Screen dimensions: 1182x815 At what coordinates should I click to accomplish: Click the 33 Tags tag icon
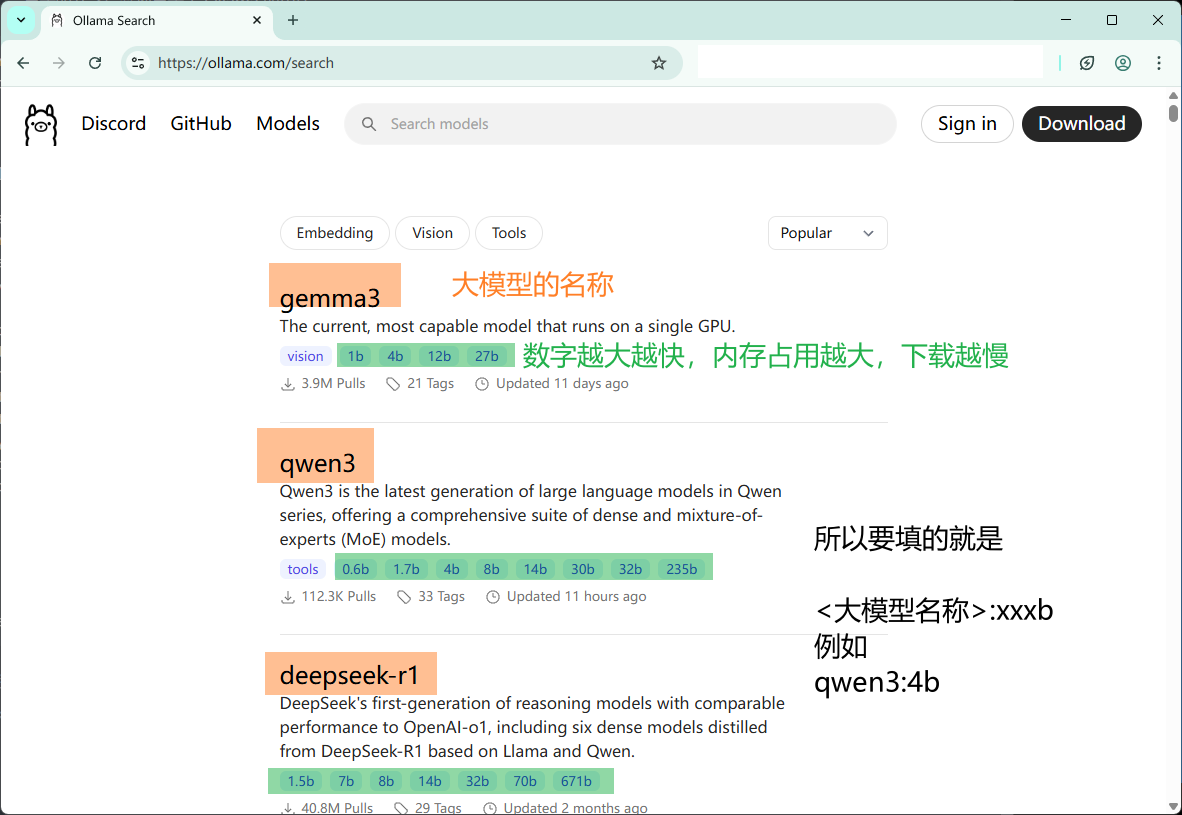click(x=404, y=596)
